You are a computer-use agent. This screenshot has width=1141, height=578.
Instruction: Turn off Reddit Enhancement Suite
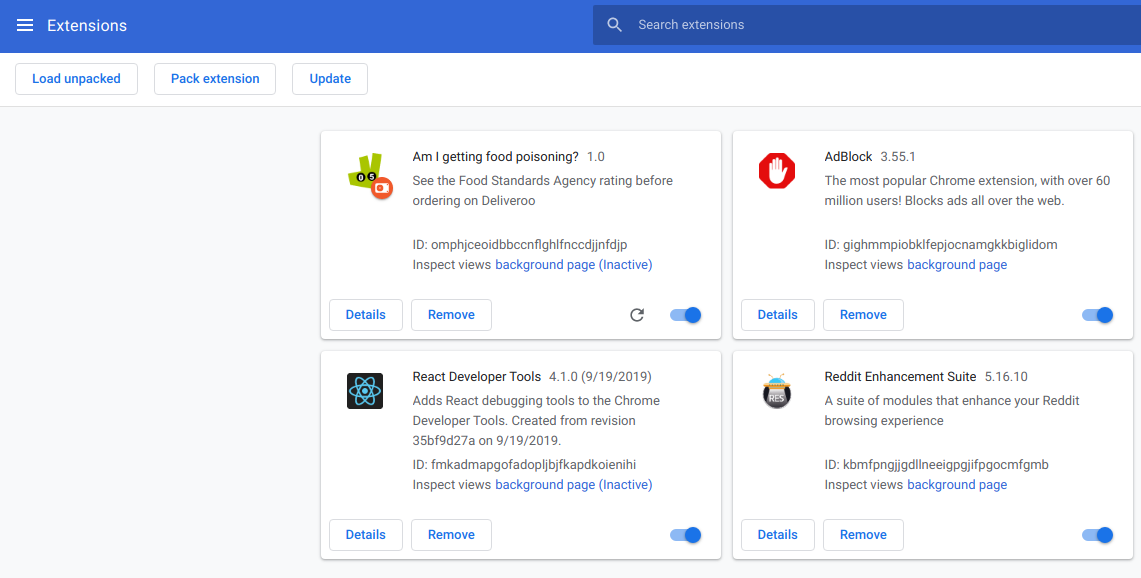click(1097, 534)
